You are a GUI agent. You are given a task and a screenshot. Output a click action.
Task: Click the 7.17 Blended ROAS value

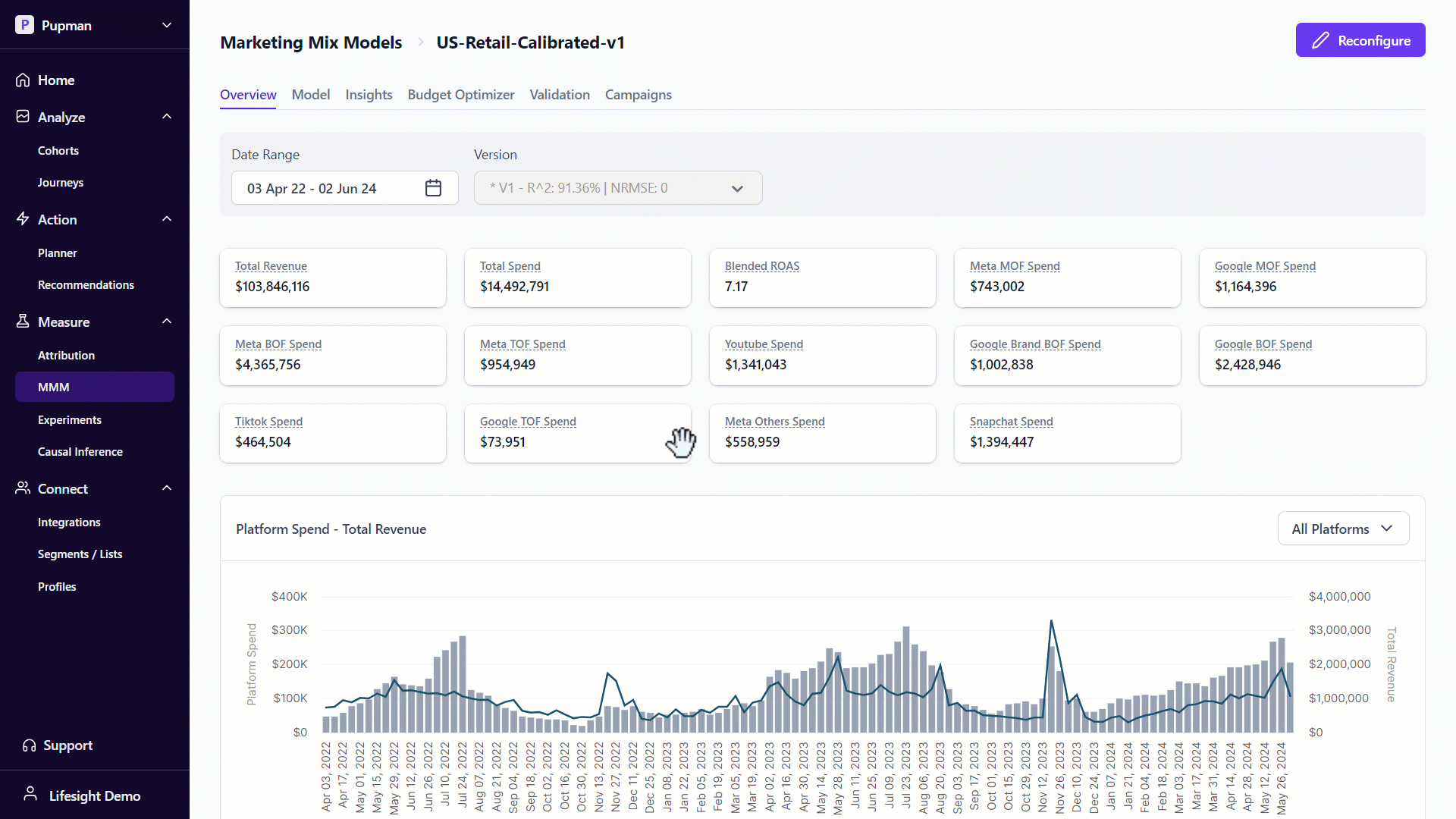click(x=736, y=287)
